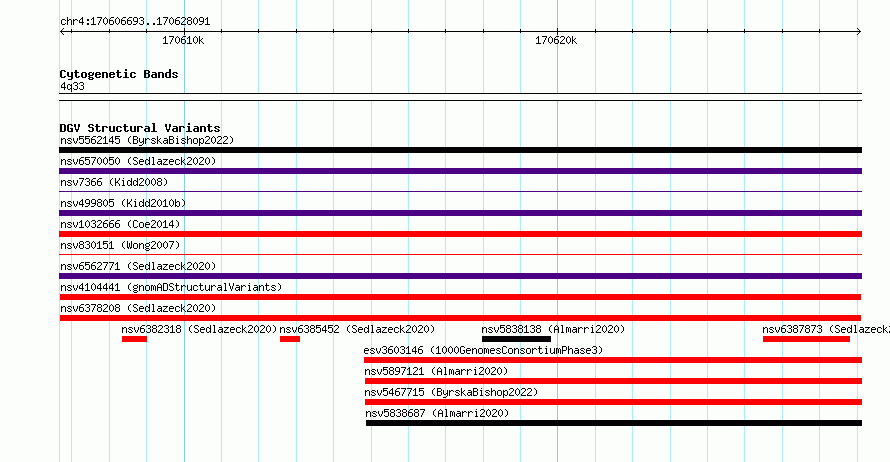Click the 170610k ruler position
Viewport: 890px width, 462px height.
[x=183, y=40]
